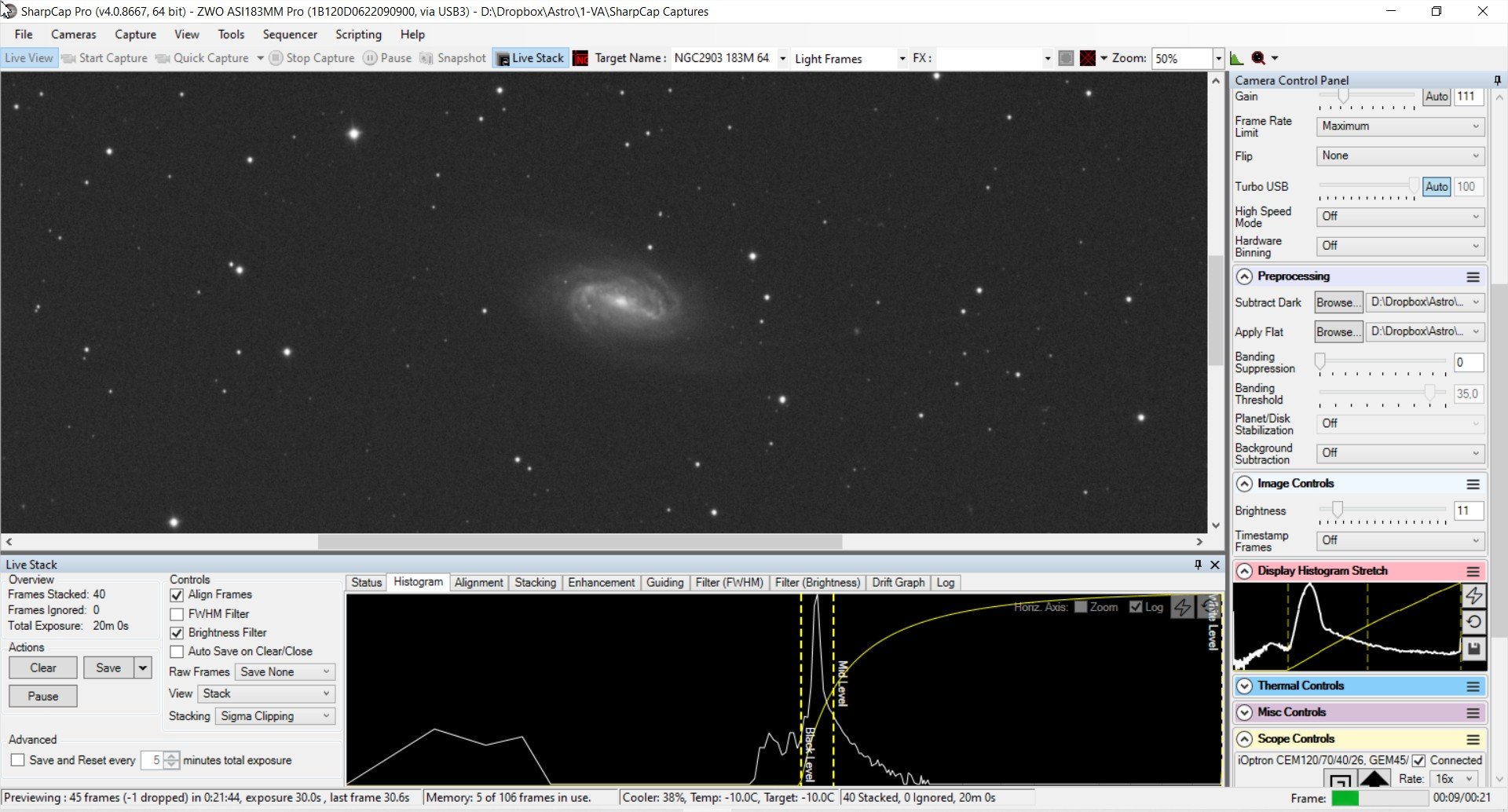Pin the Live Stack panel
The image size is (1508, 812).
click(1198, 565)
